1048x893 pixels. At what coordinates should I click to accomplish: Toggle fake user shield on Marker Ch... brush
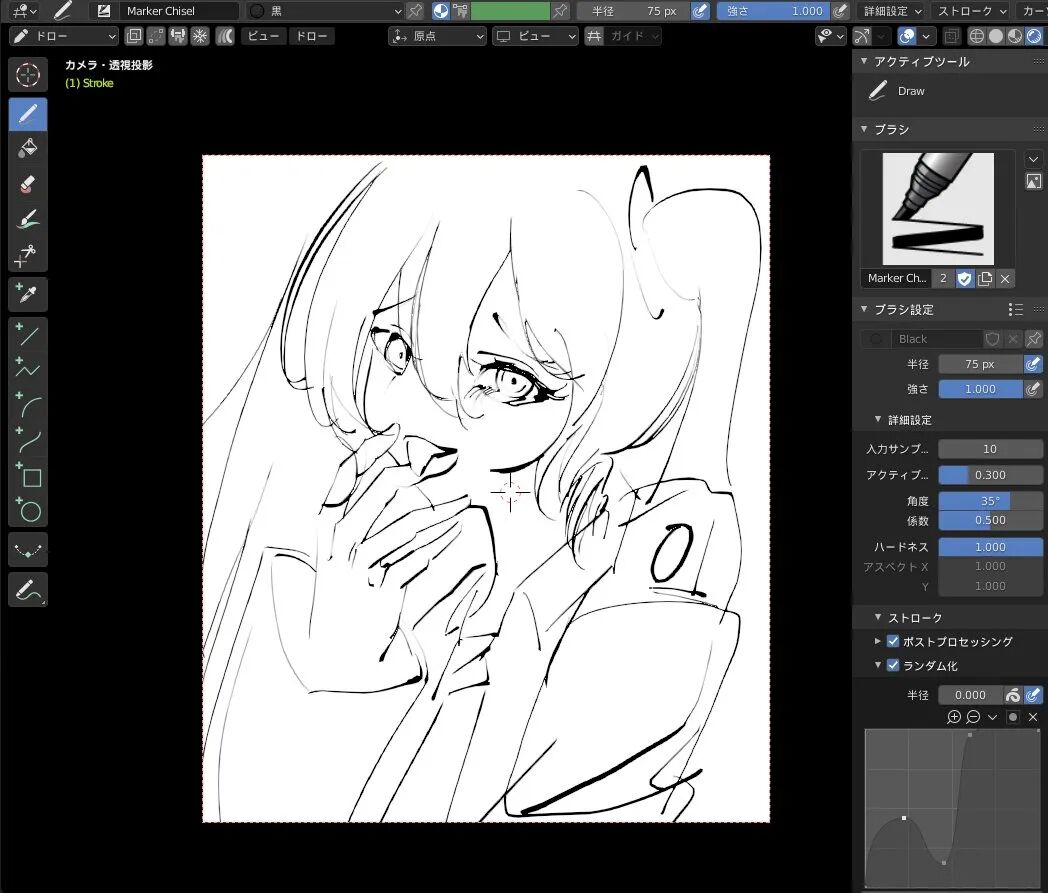(964, 279)
